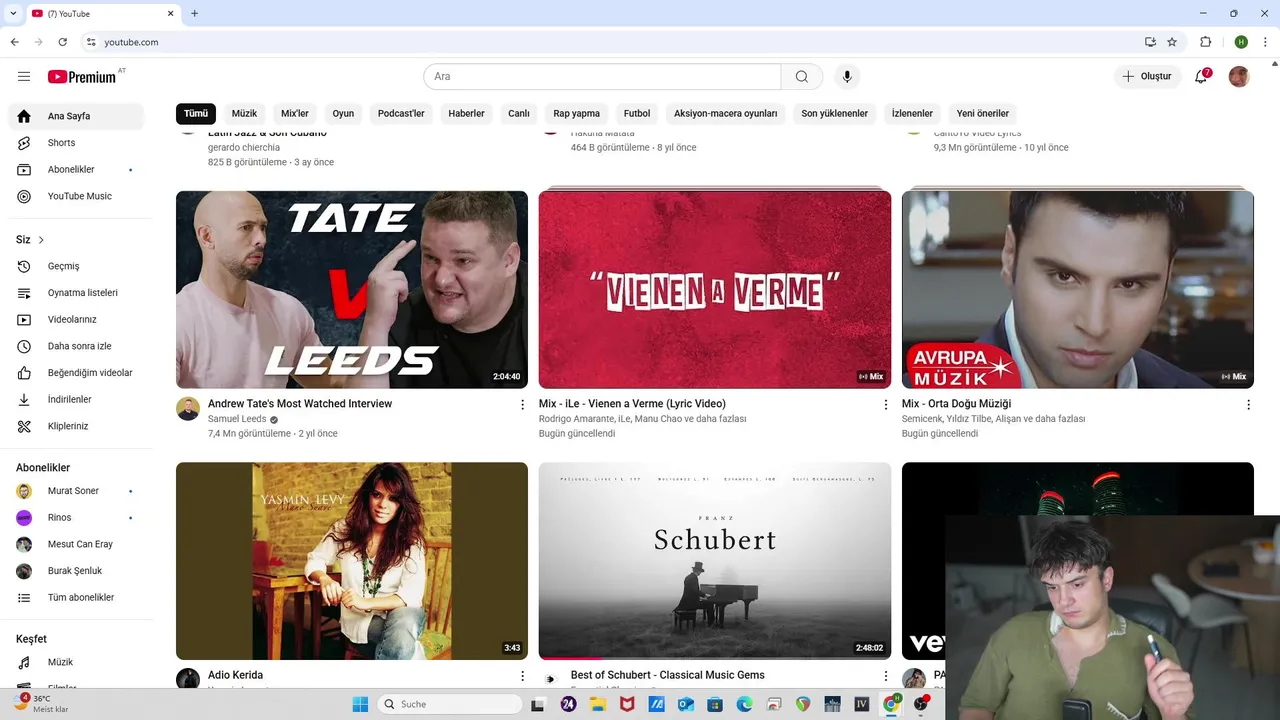Open Samuel Leeds channel link

[x=237, y=419]
